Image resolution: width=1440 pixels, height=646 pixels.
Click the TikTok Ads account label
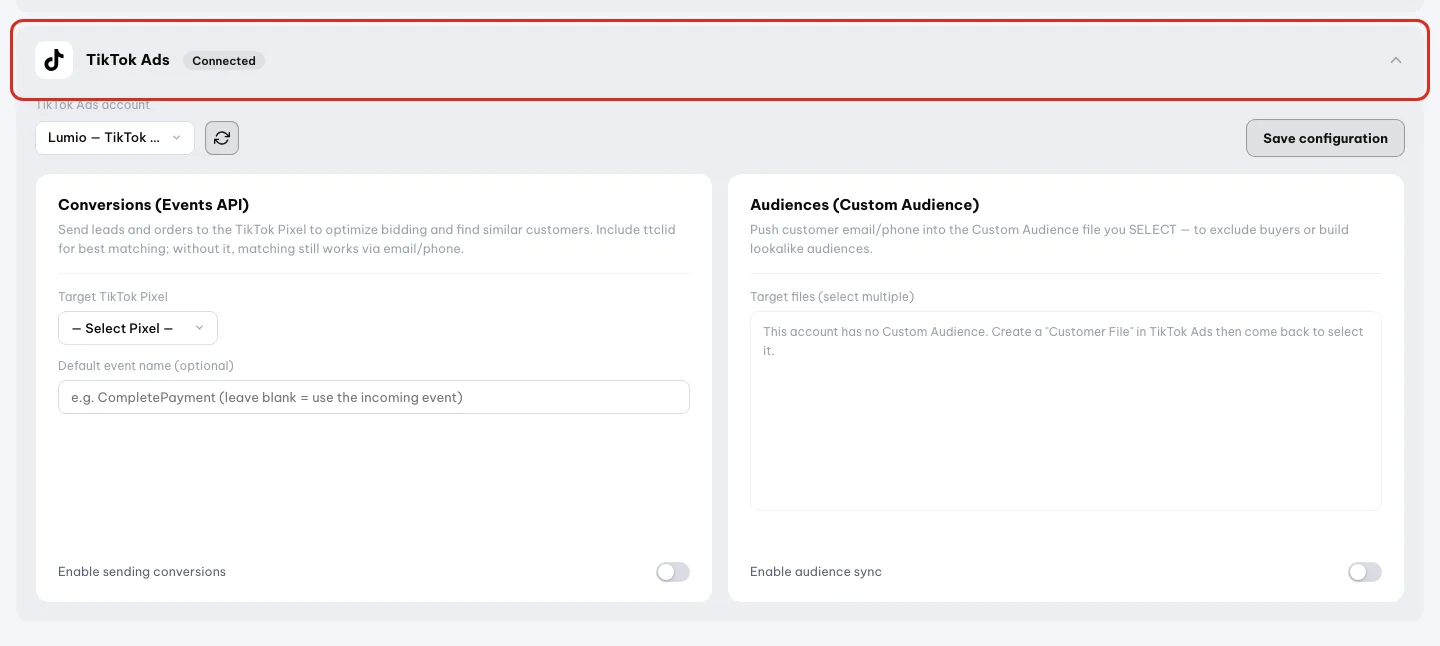pos(93,105)
